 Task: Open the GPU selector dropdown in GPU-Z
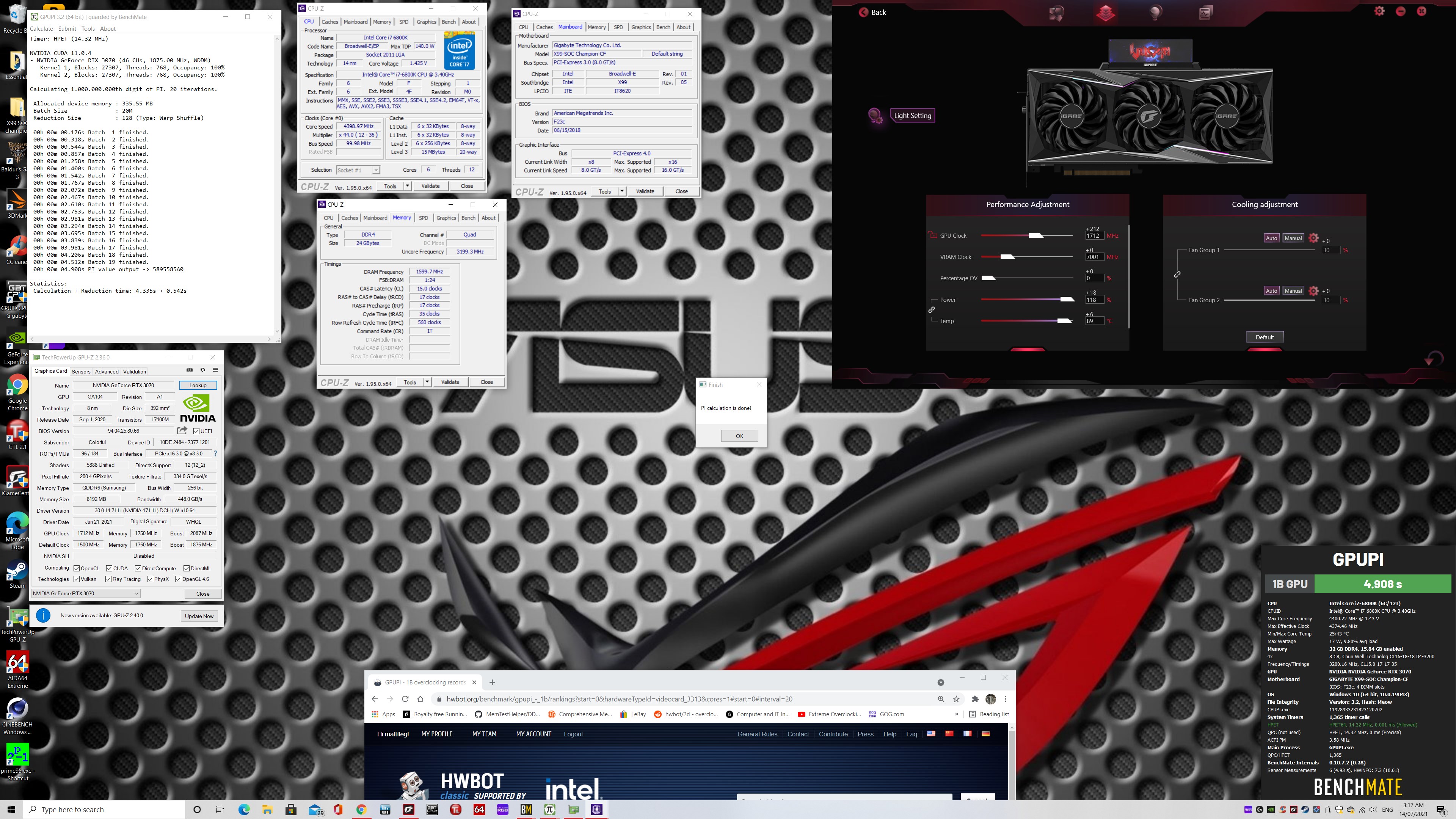pyautogui.click(x=86, y=593)
